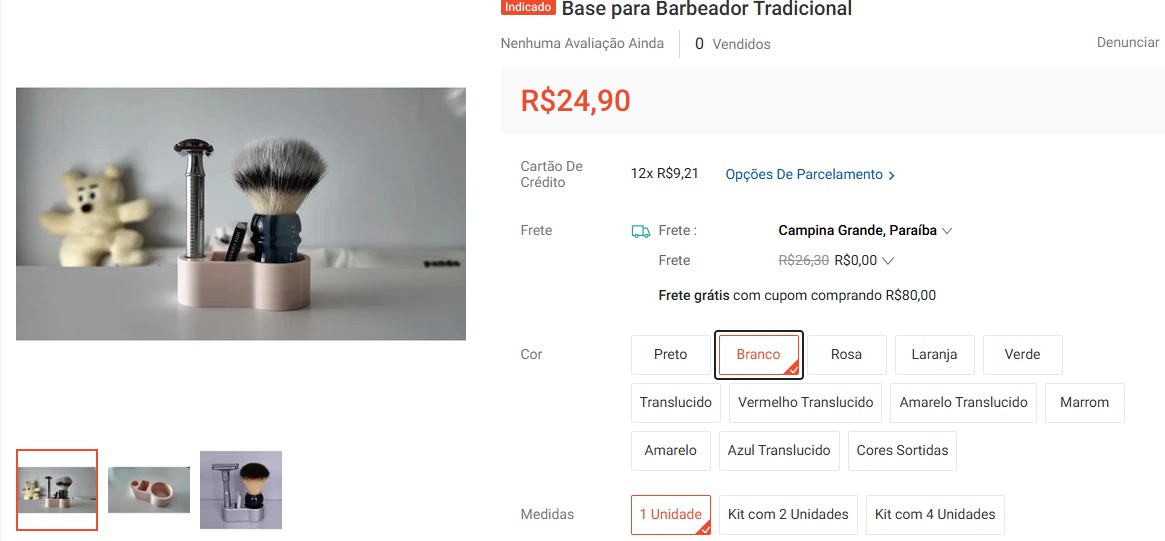Click the Indicado badge
This screenshot has height=541, width=1165.
pos(528,7)
